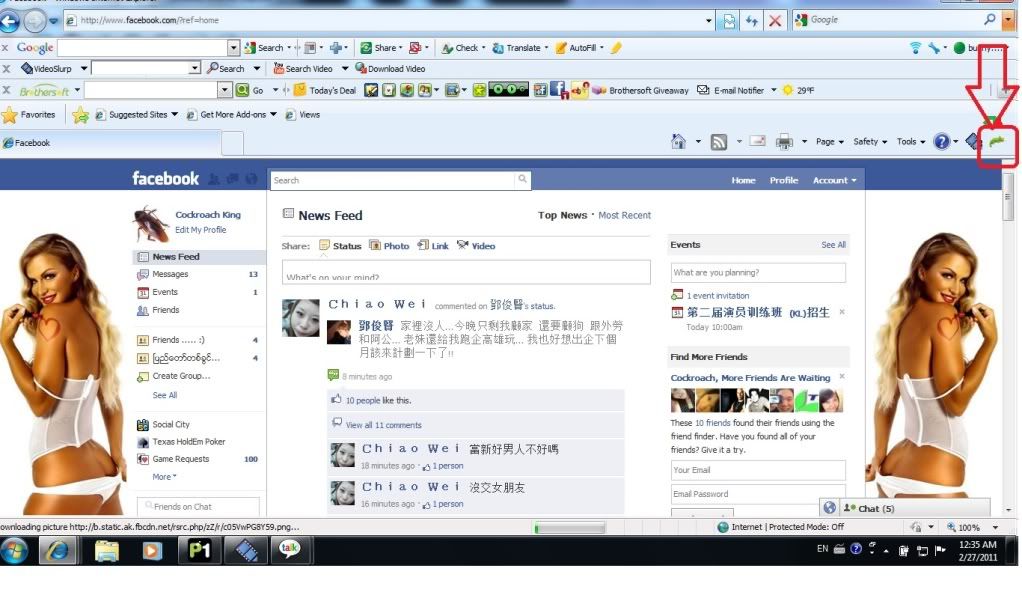Open Facebook messages icon in blue bar
The image size is (1022, 613).
click(x=233, y=179)
